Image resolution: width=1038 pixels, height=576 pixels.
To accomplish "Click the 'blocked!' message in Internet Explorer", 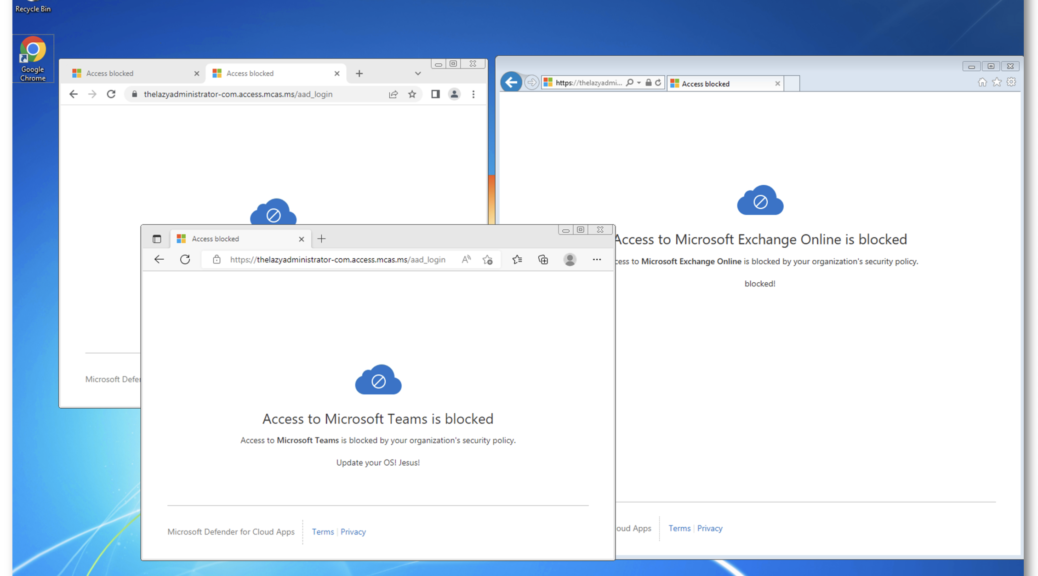I will pyautogui.click(x=760, y=283).
